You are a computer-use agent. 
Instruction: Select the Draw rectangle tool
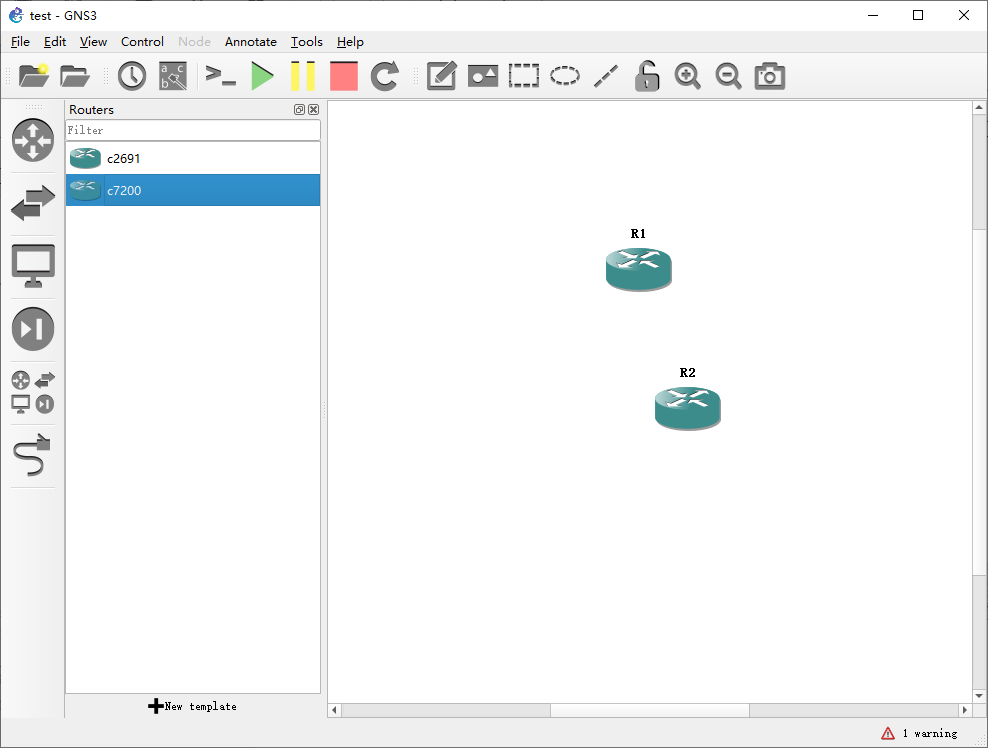coord(524,76)
